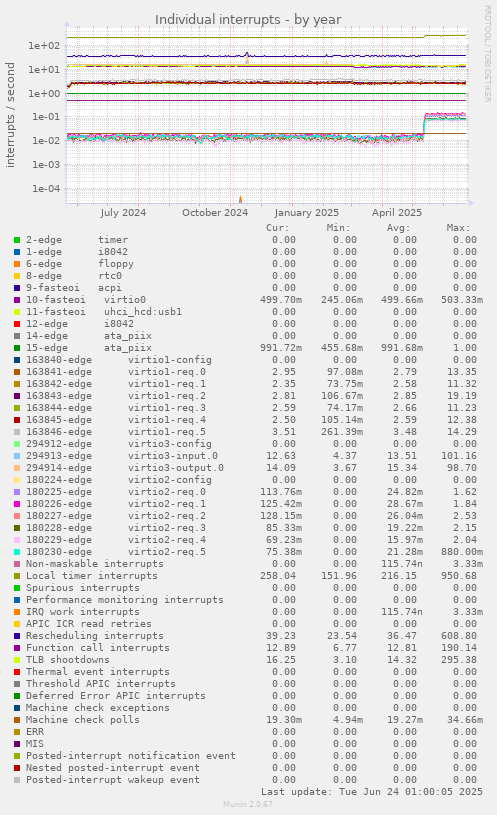Click the red Thermal event interrupts swatch
This screenshot has height=815, width=497.
17,672
